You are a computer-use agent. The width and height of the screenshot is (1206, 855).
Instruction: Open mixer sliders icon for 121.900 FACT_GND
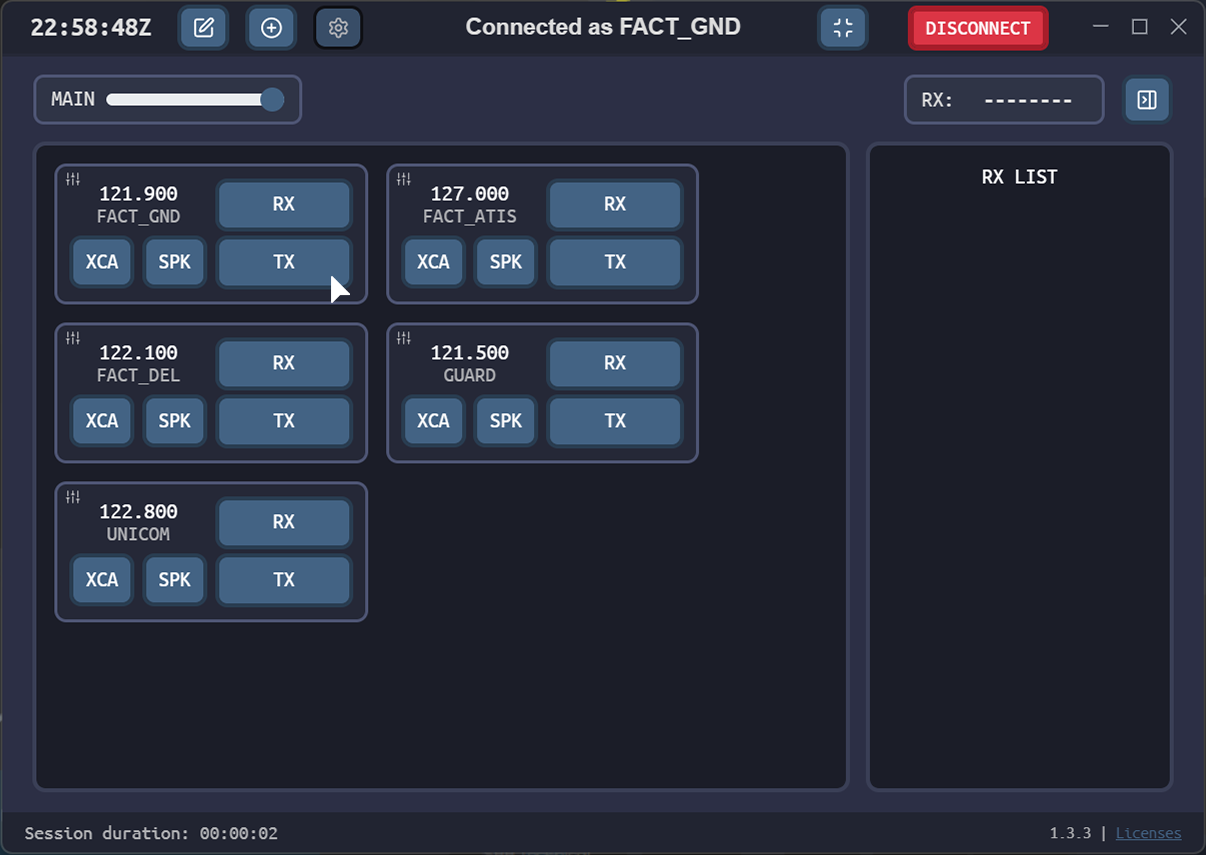coord(73,179)
